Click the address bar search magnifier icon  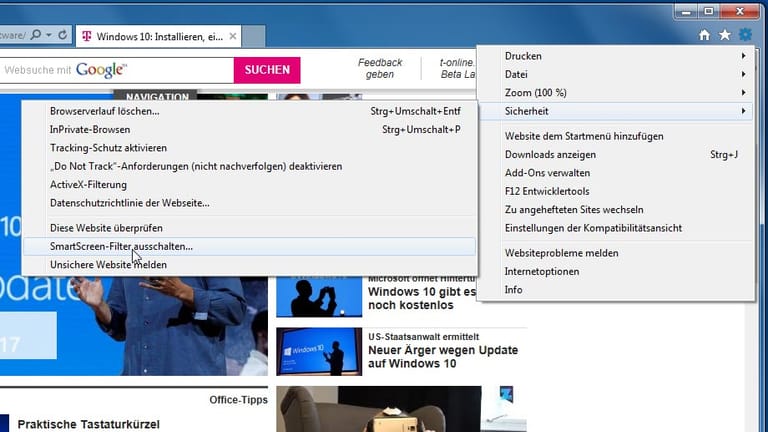tap(36, 35)
